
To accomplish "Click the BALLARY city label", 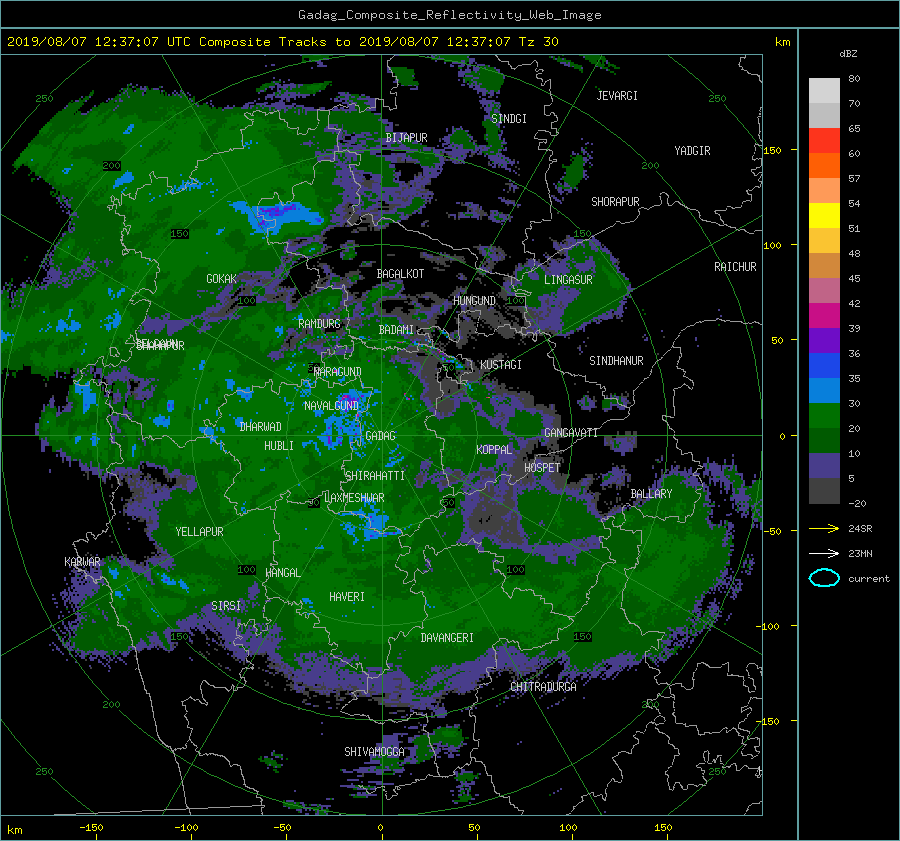I will pos(651,494).
